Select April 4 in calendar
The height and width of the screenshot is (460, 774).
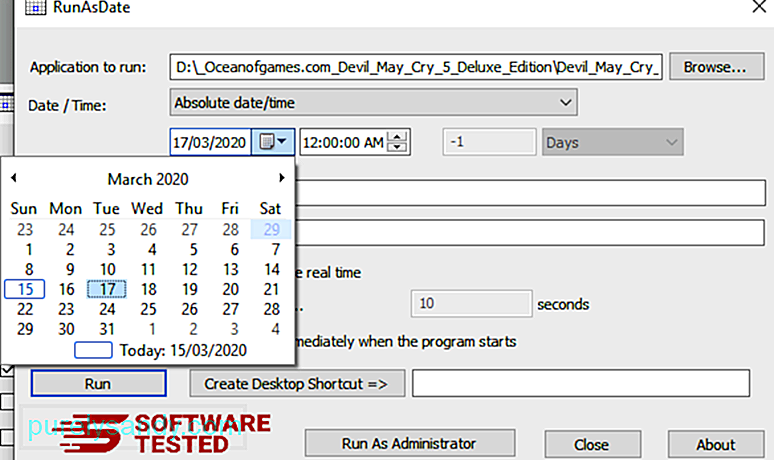pos(275,329)
